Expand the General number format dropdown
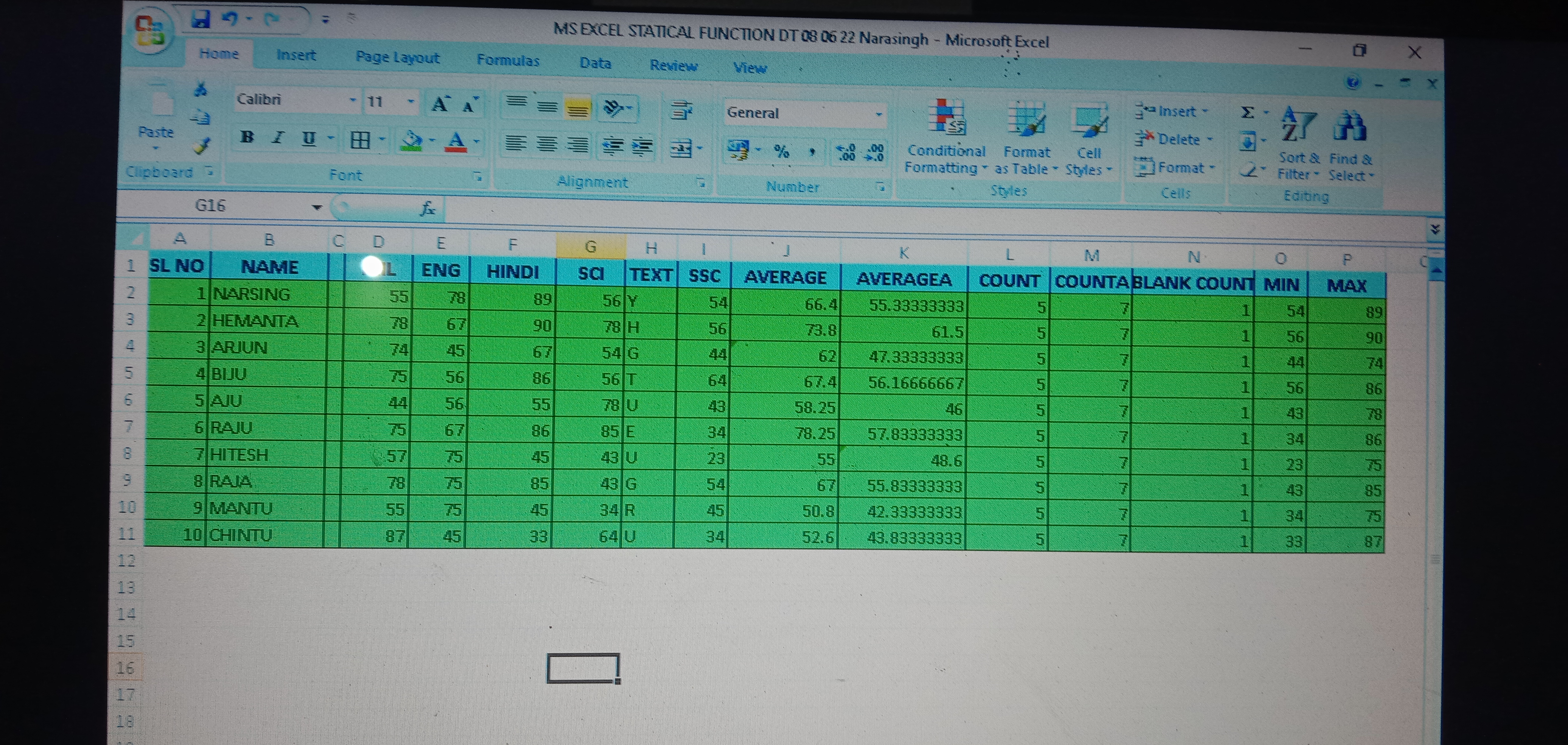Viewport: 1568px width, 745px height. pos(878,115)
